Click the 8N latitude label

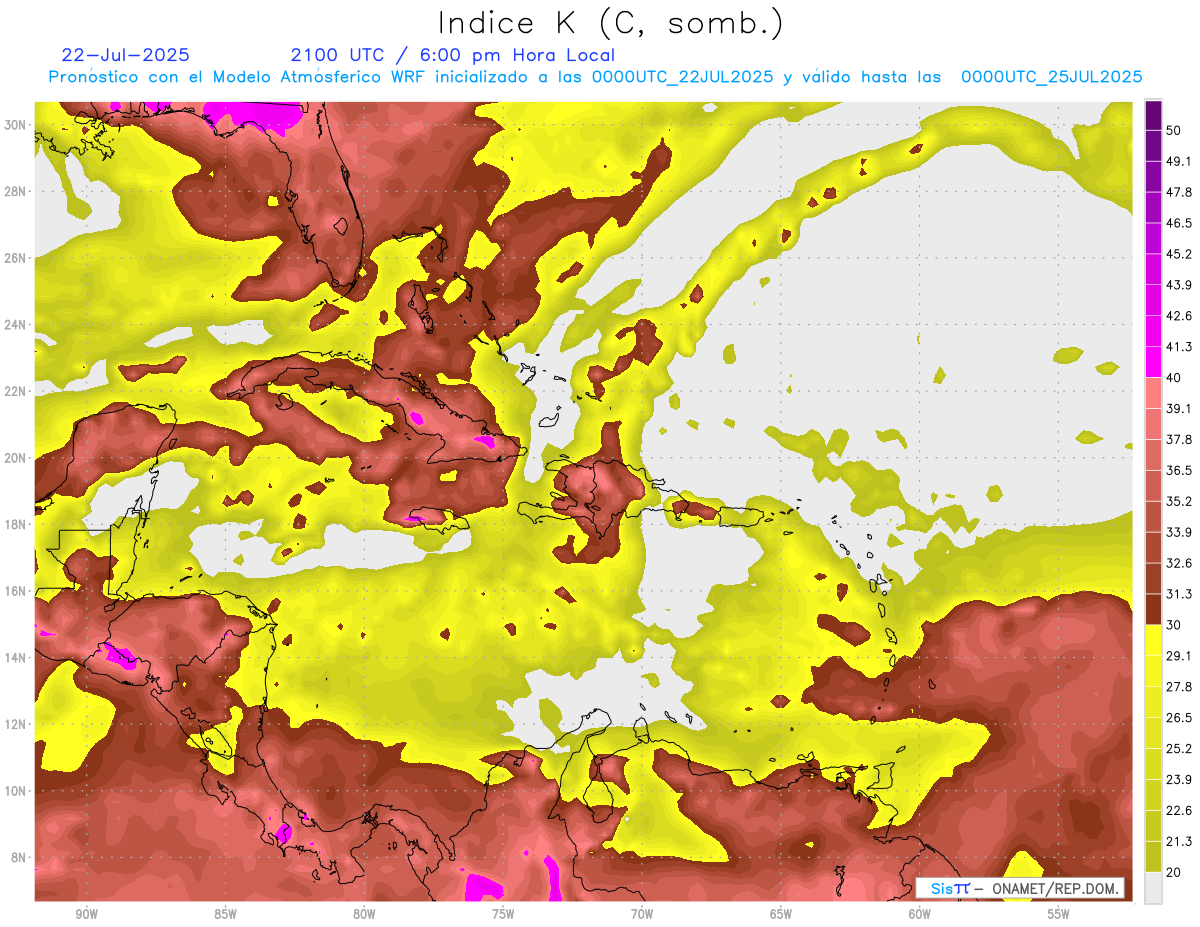click(x=20, y=858)
